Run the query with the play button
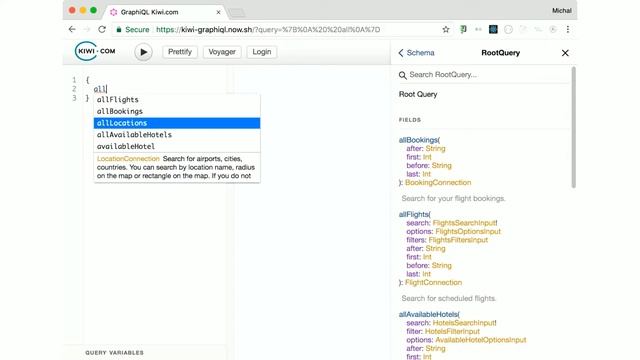Screen dimensions: 640x360 143,52
